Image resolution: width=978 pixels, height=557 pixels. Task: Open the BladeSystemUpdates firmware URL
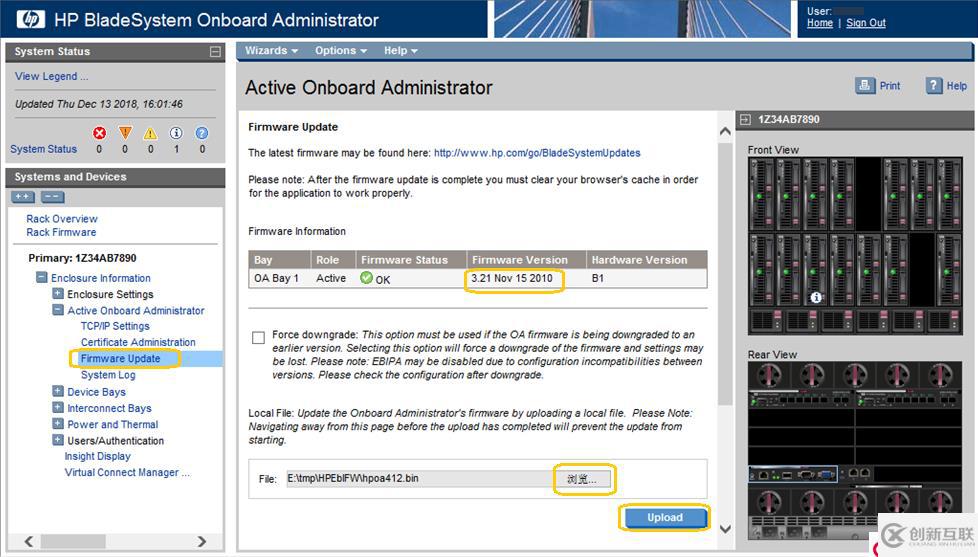[537, 153]
